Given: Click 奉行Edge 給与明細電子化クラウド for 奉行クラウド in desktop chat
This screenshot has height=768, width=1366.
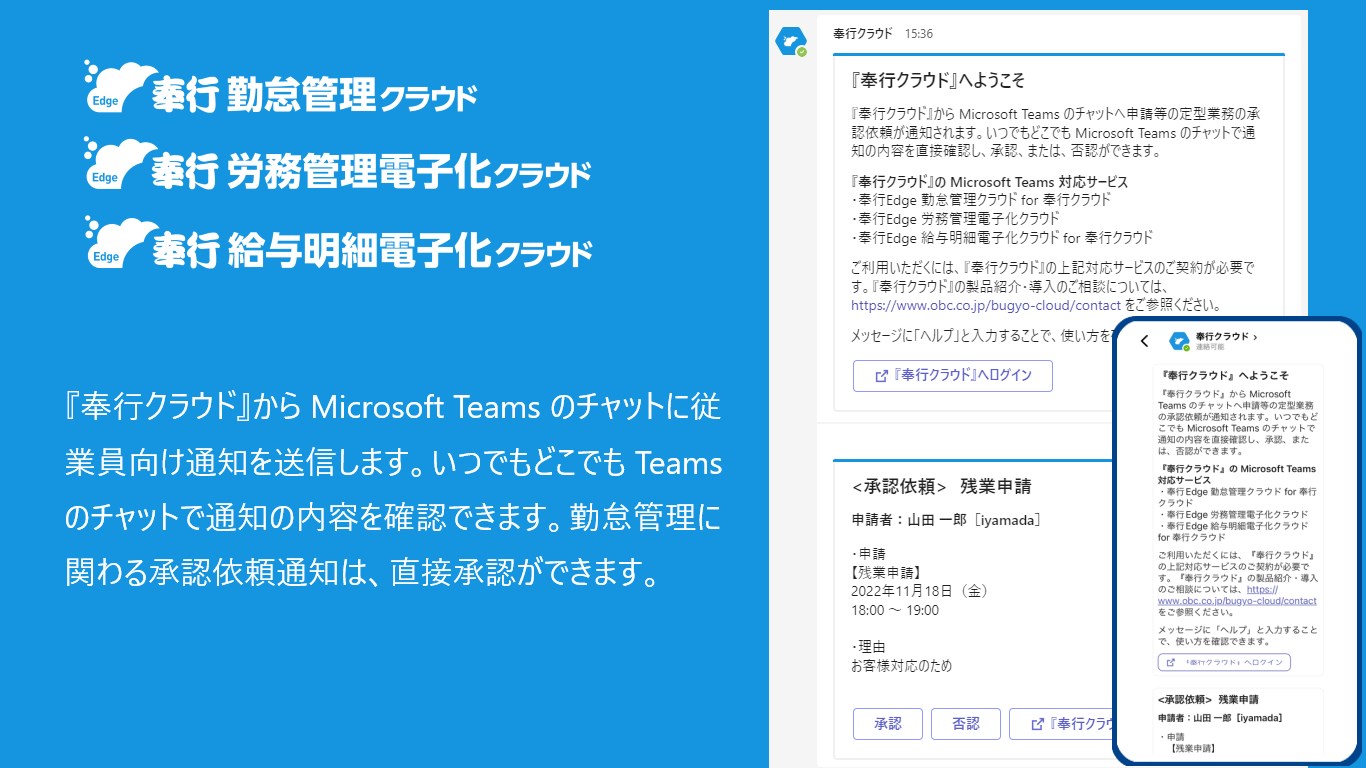Looking at the screenshot, I should [1002, 237].
